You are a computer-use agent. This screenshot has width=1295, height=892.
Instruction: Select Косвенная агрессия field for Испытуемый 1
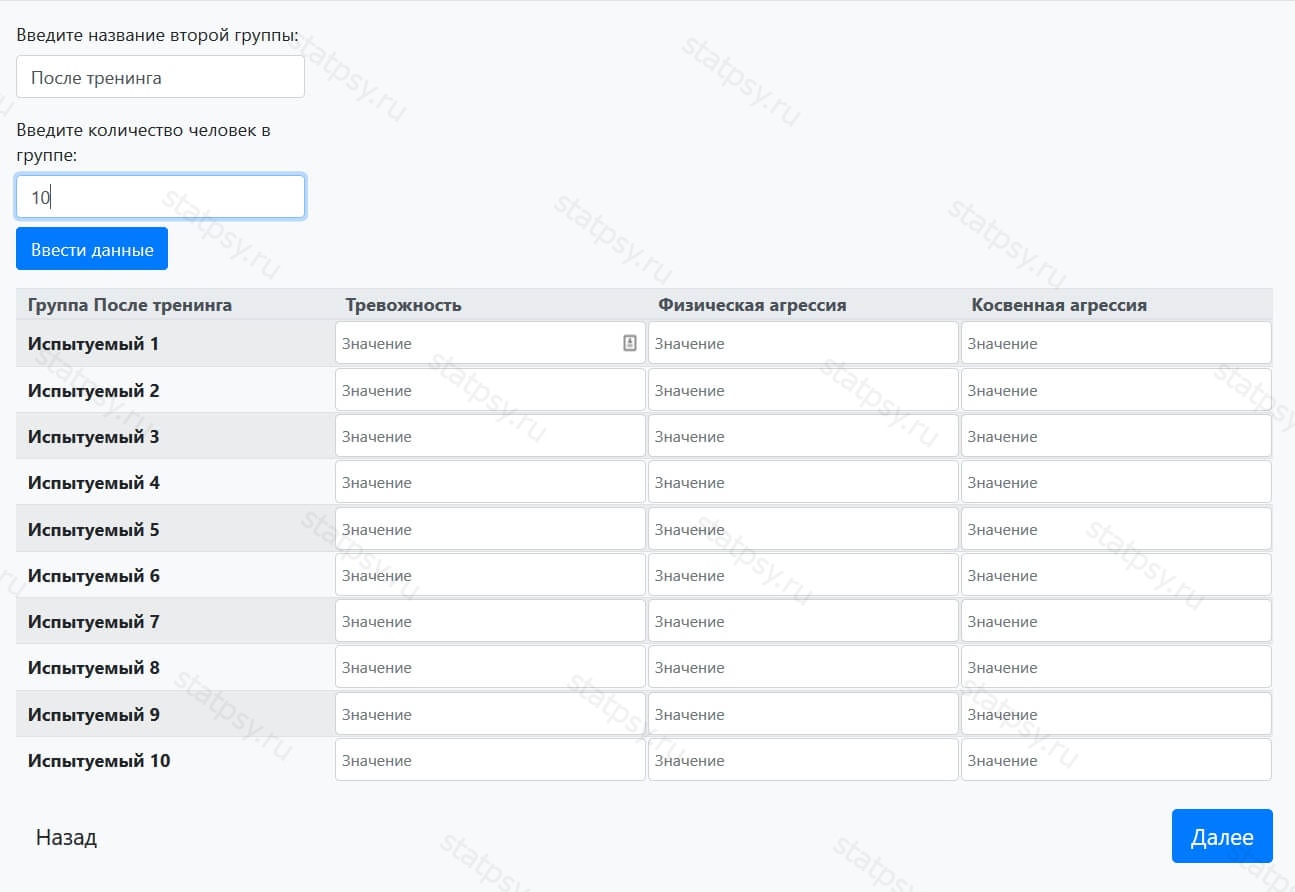point(1116,343)
